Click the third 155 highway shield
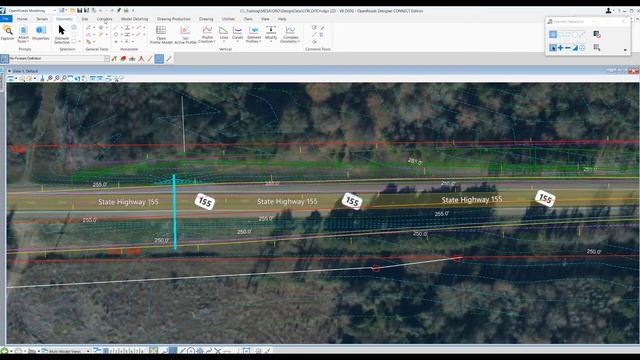Image resolution: width=640 pixels, height=360 pixels. pyautogui.click(x=545, y=198)
